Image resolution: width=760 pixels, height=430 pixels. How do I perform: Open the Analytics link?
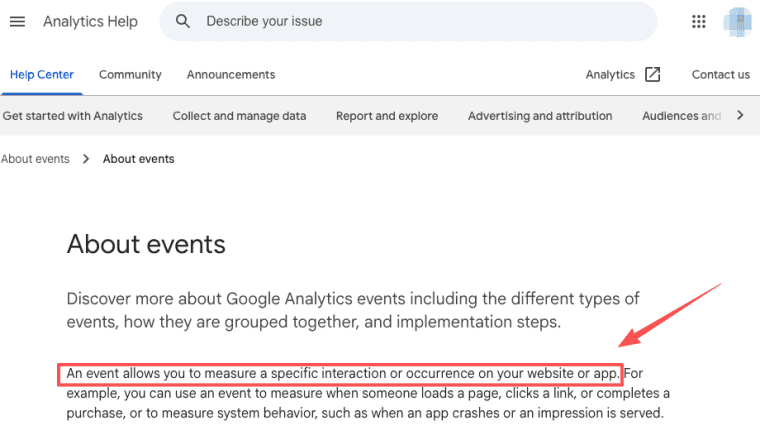pyautogui.click(x=610, y=75)
